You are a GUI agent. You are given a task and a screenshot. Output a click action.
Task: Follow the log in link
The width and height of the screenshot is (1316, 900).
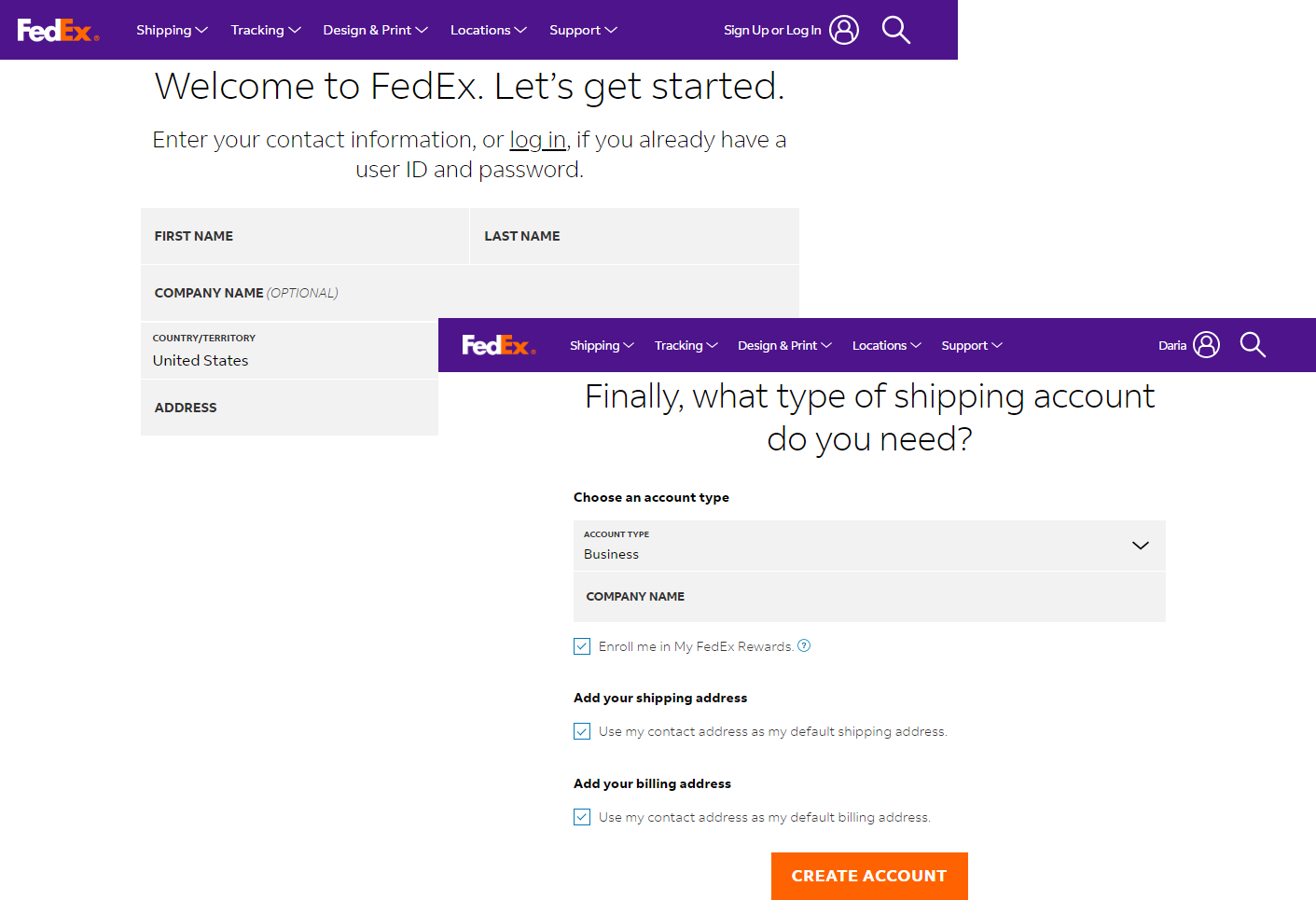click(537, 140)
